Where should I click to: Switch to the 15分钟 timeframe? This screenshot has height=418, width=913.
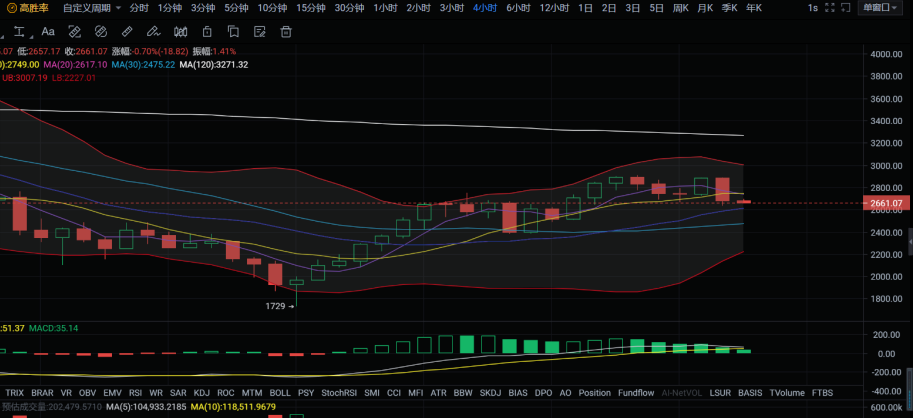pos(310,8)
